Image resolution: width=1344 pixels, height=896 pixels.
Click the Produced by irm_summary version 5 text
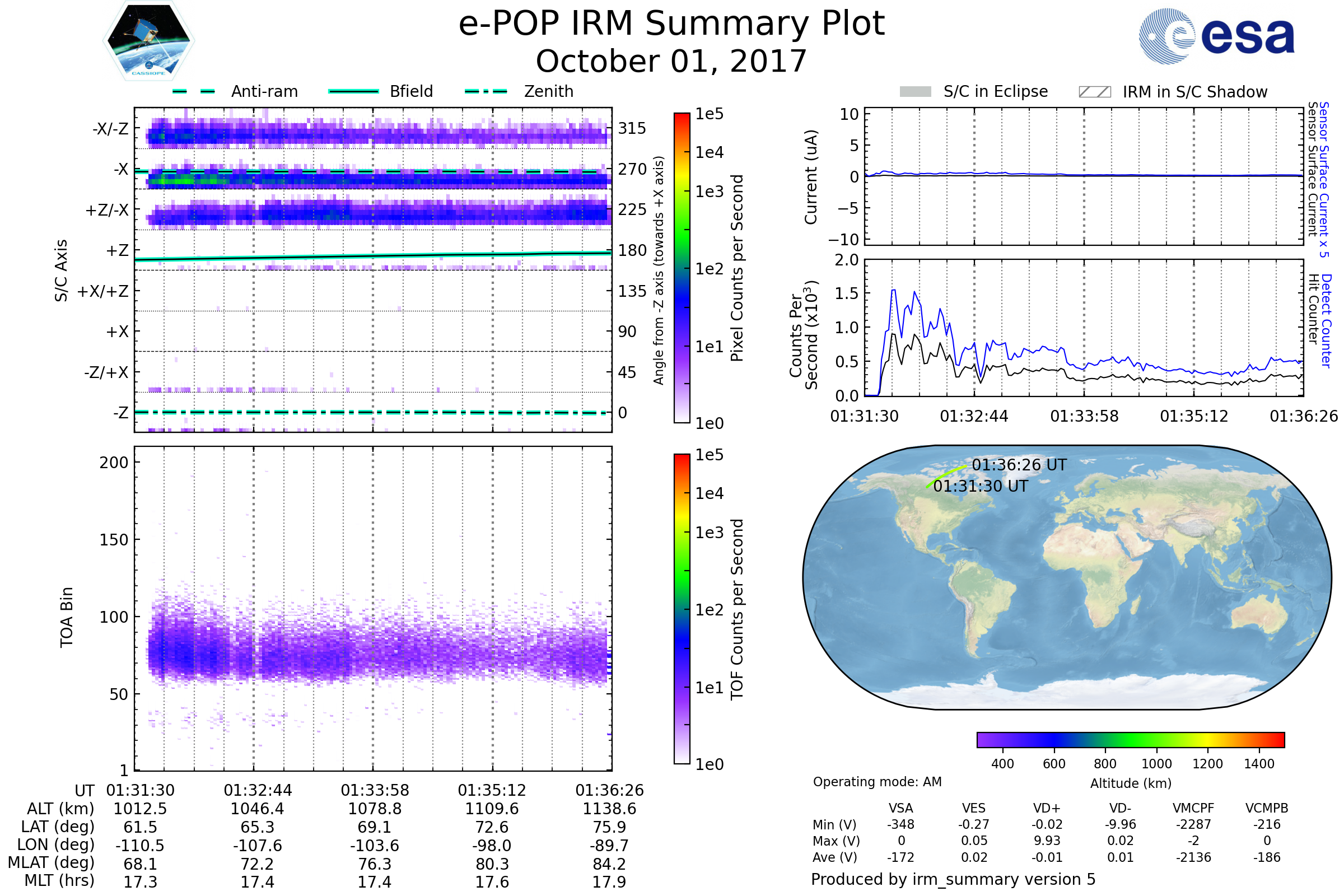click(953, 879)
